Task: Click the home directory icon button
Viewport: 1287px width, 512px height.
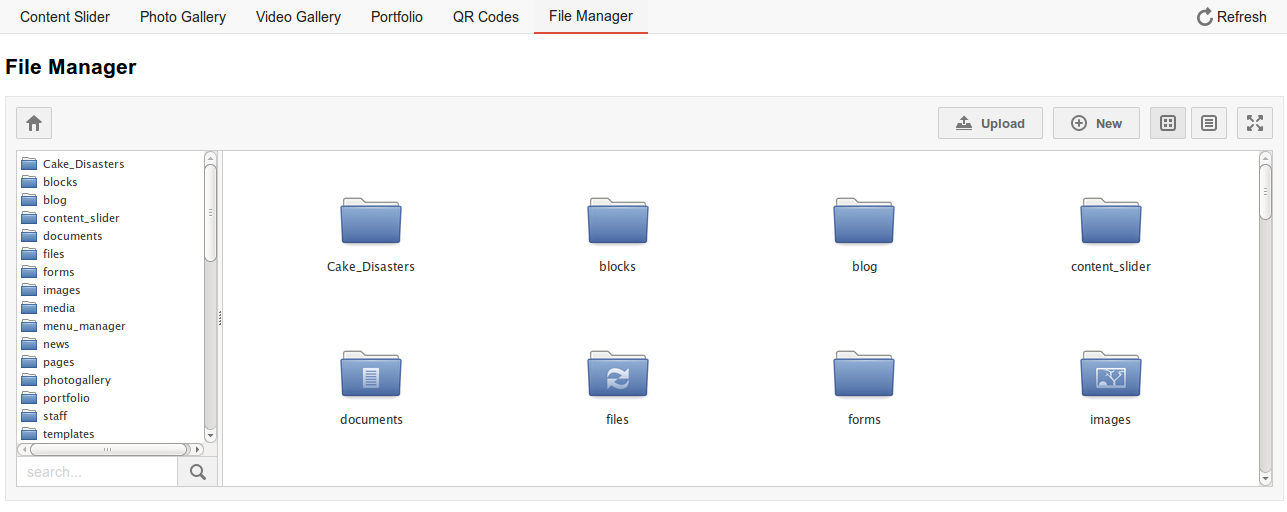Action: (x=34, y=123)
